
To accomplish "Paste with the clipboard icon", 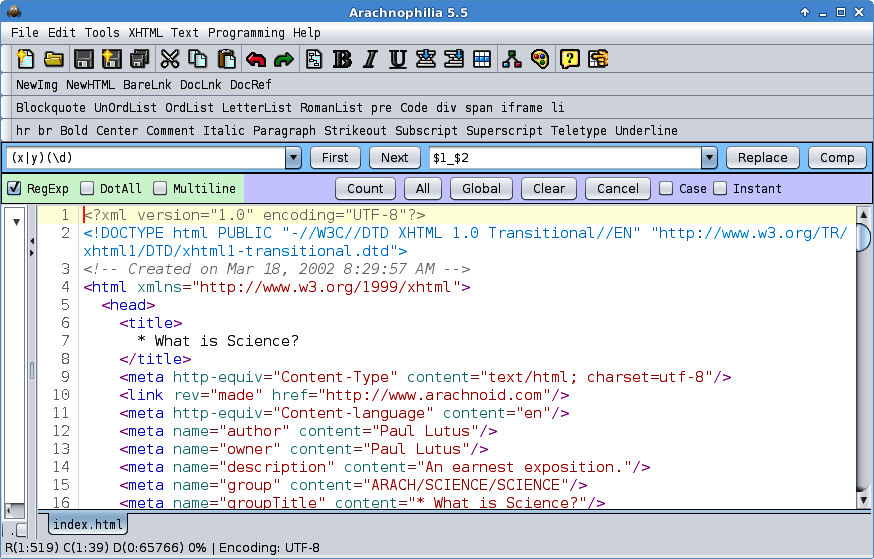I will pos(226,59).
